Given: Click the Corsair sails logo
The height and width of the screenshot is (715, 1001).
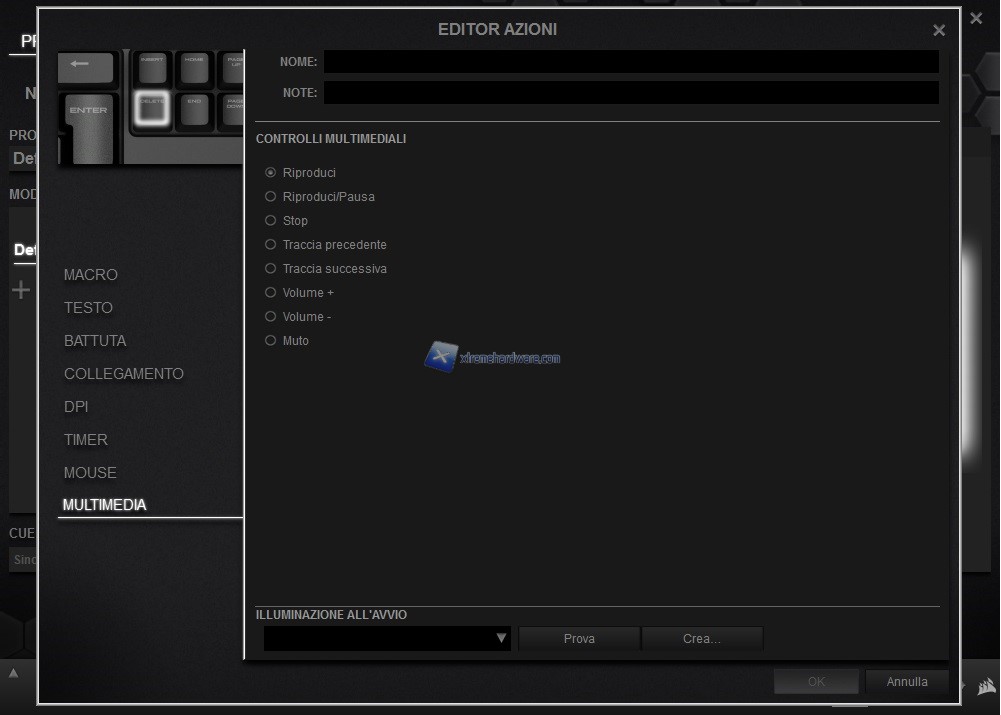Looking at the screenshot, I should click(985, 685).
